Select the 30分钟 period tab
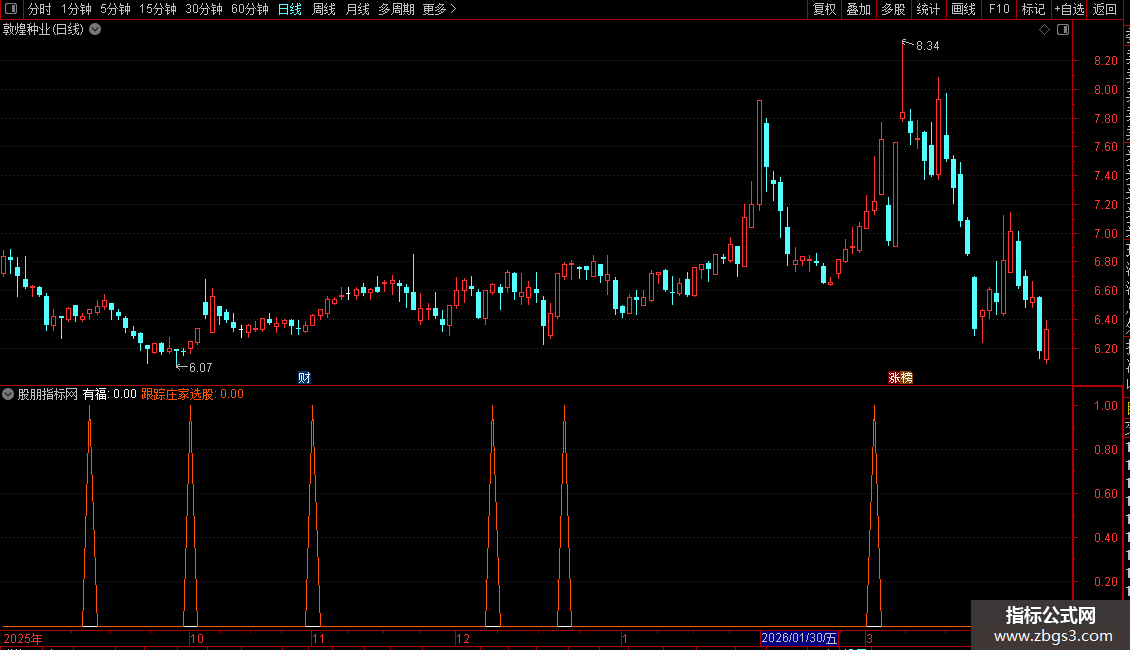Image resolution: width=1130 pixels, height=650 pixels. [204, 9]
